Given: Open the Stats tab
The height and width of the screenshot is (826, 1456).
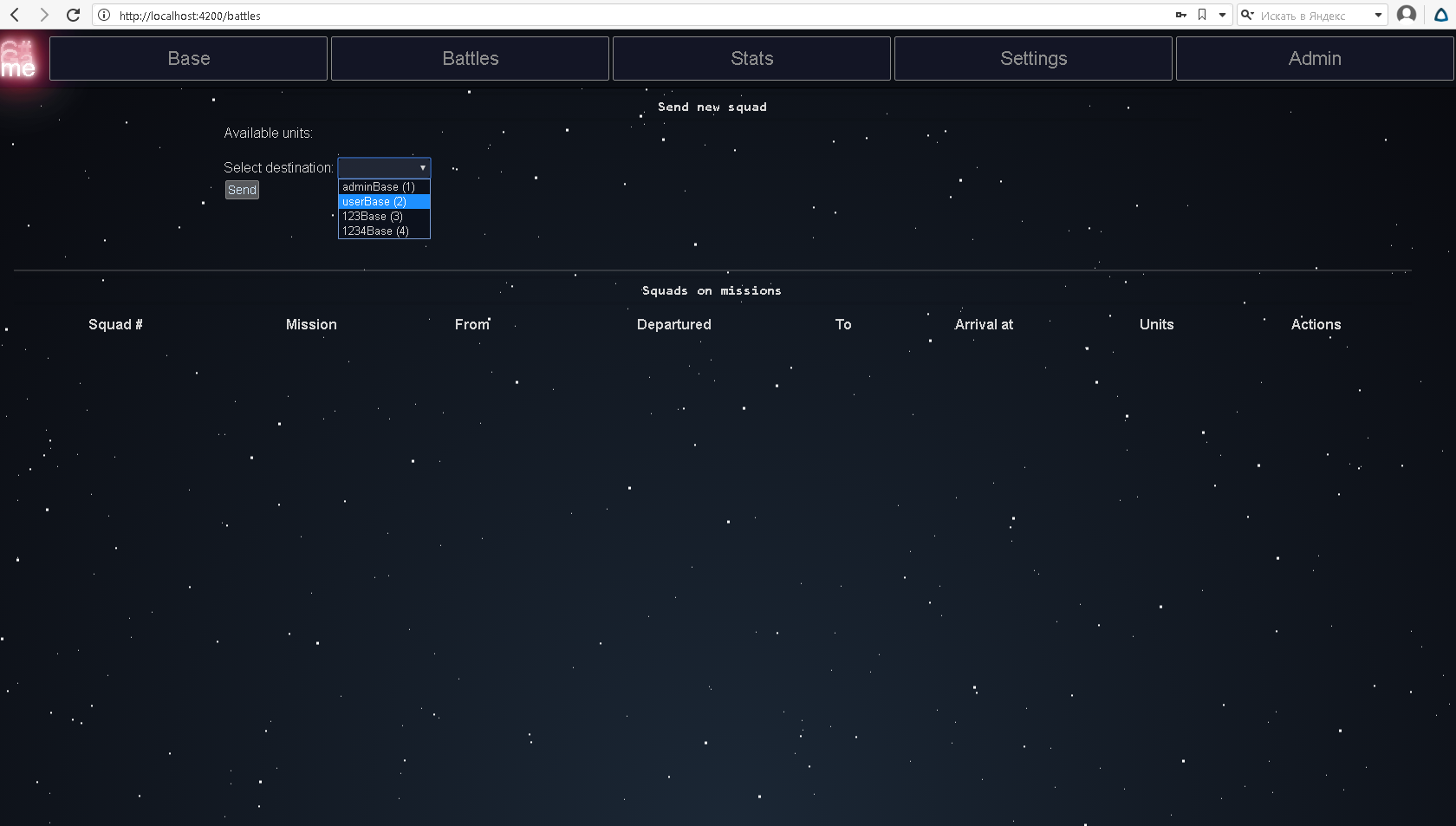Looking at the screenshot, I should [751, 58].
